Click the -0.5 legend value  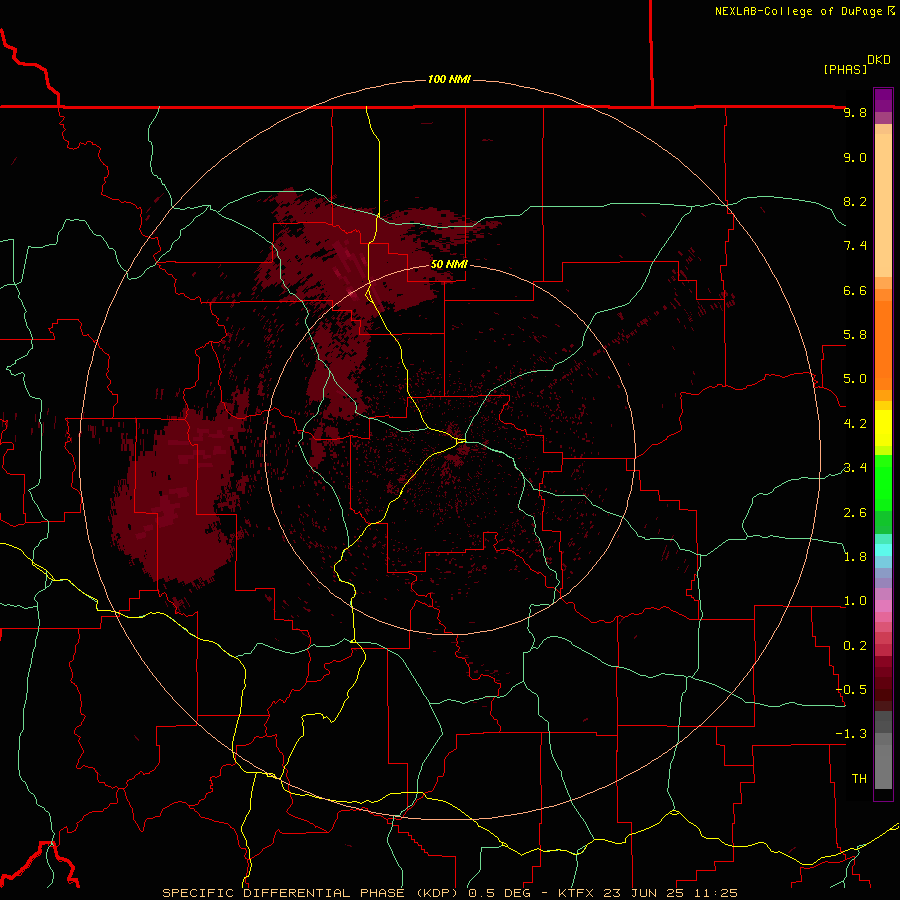tap(851, 690)
